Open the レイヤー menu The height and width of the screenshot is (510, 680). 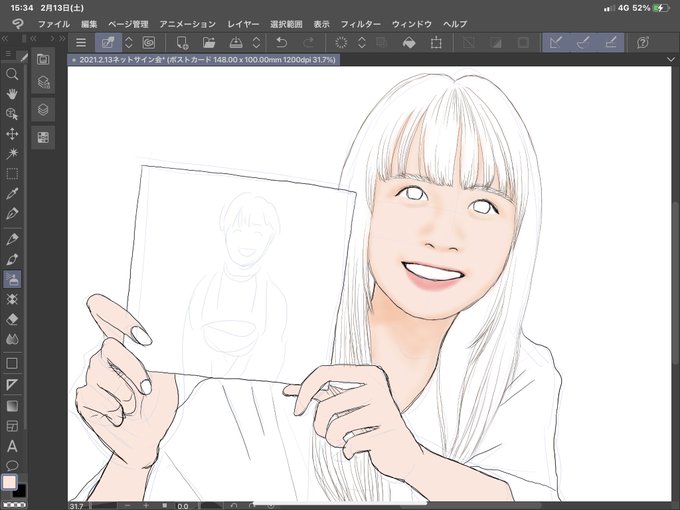click(x=243, y=24)
